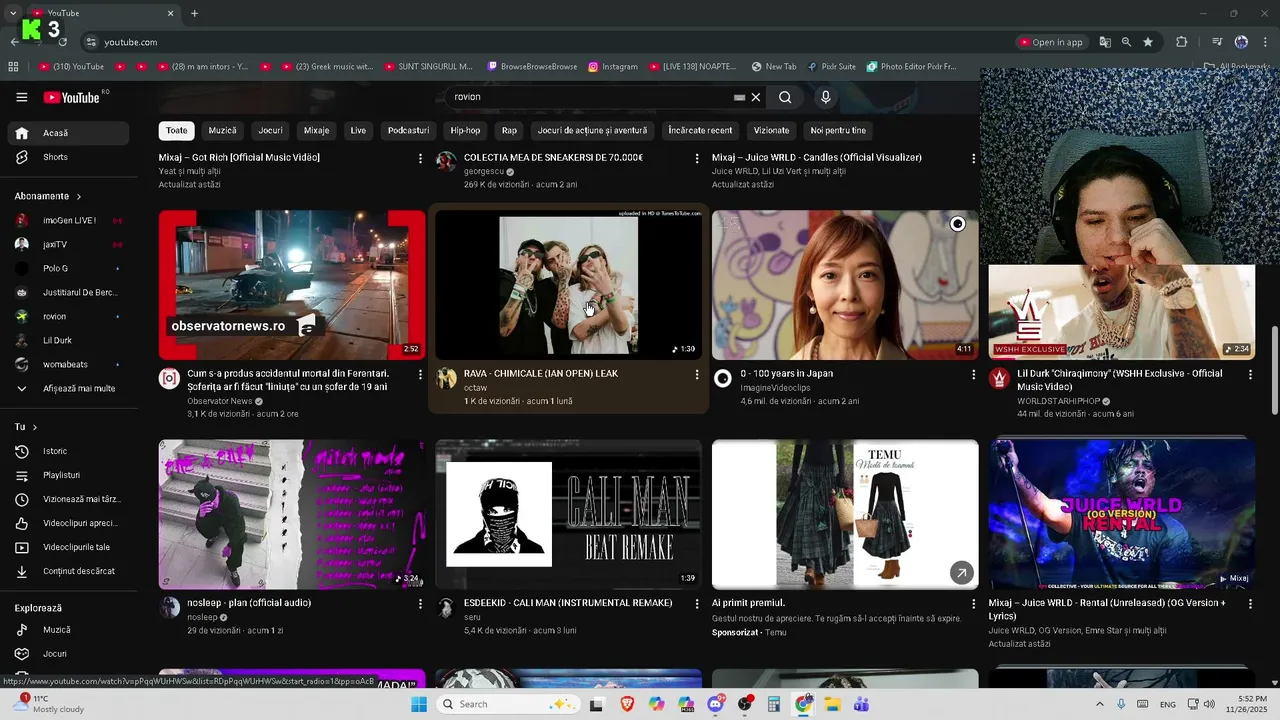Open the YouTube hamburger guide menu

21,97
